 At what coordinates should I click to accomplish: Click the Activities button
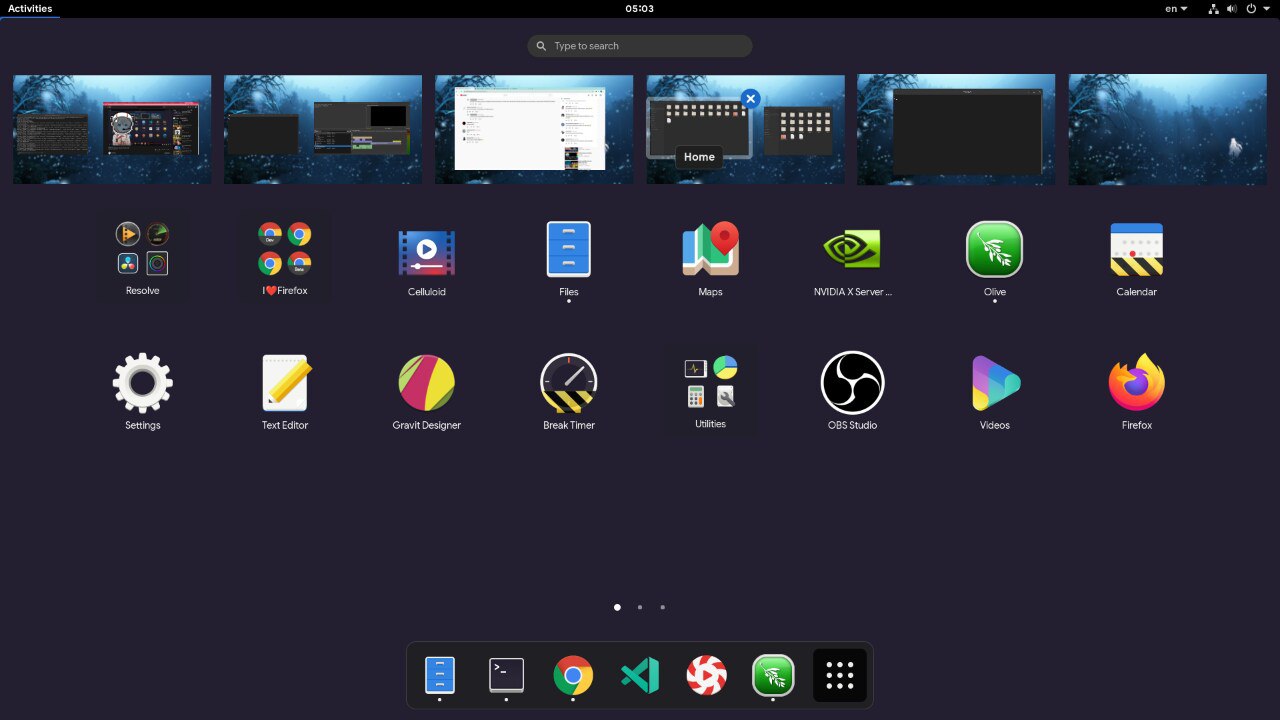(30, 8)
